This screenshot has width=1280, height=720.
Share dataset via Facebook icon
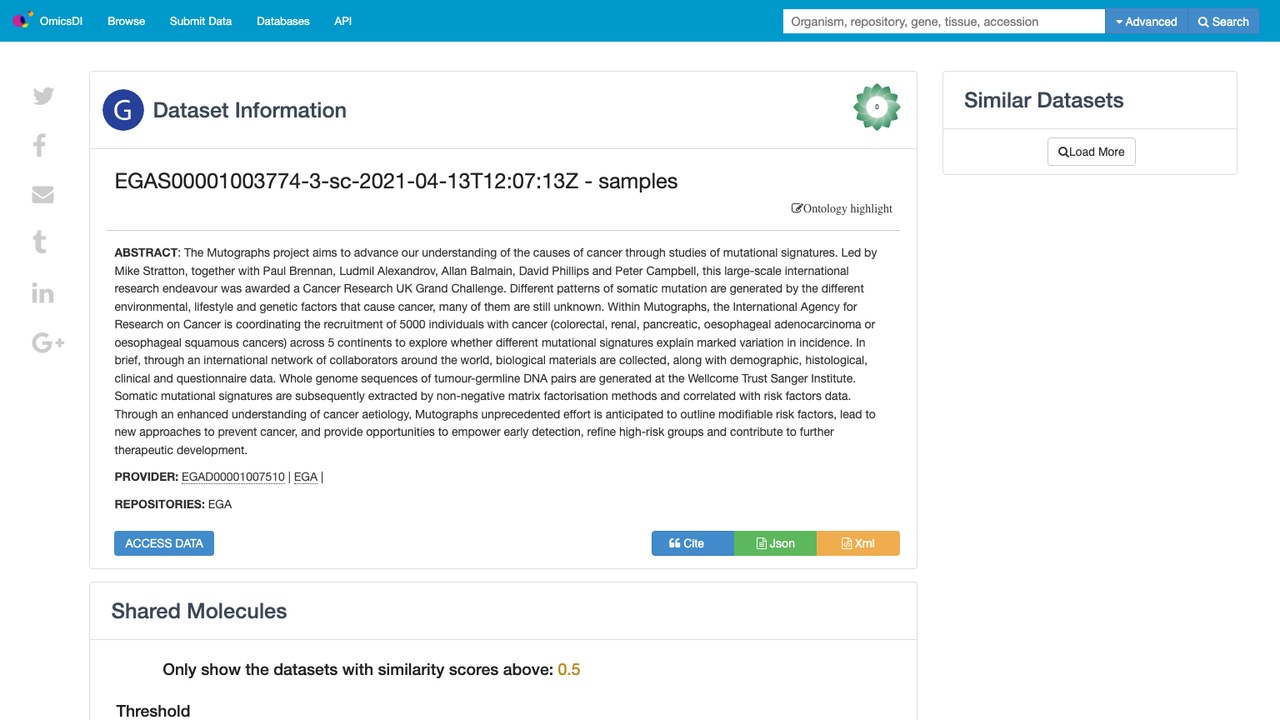click(x=40, y=145)
